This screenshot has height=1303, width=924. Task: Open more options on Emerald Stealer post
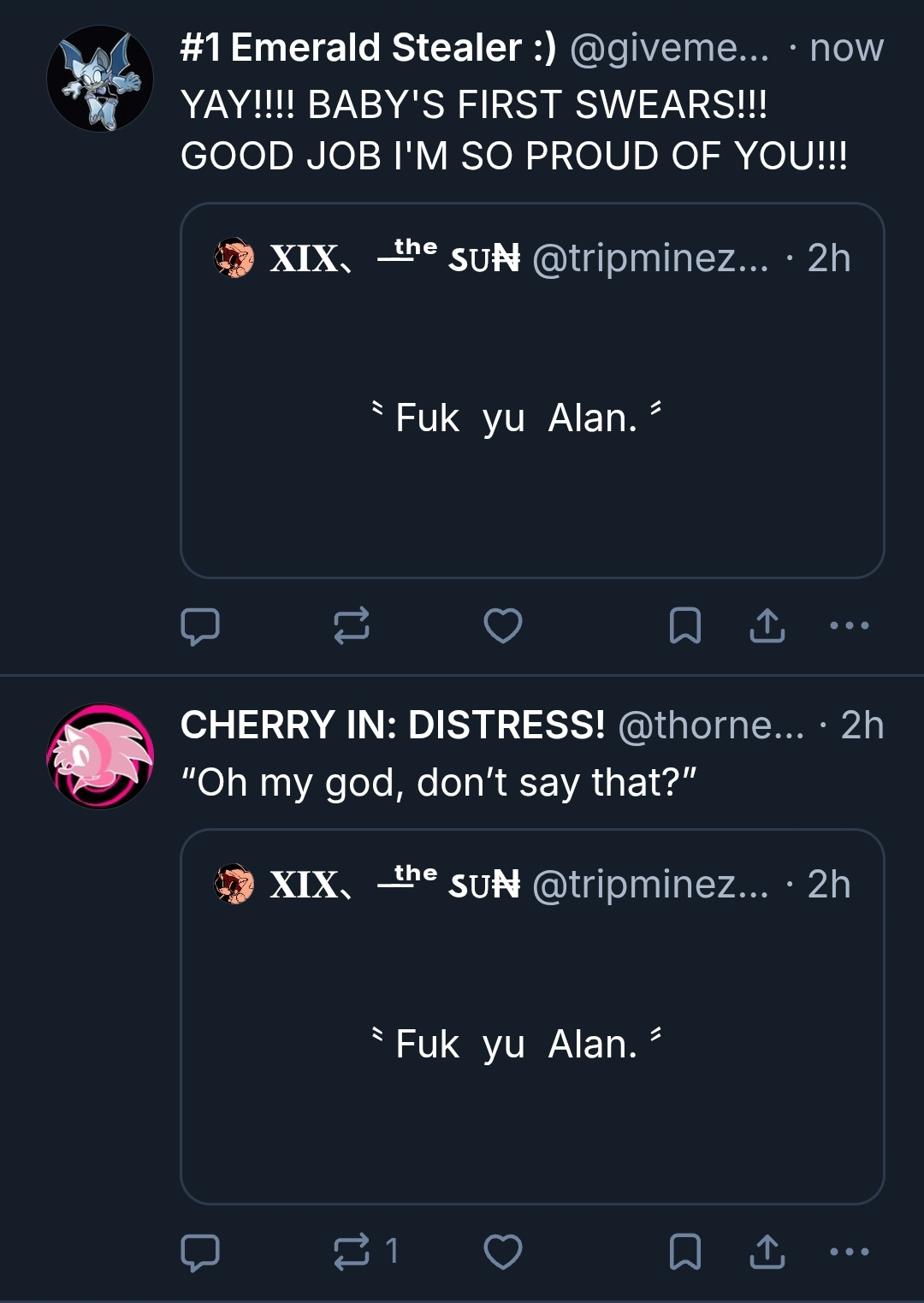pos(850,625)
